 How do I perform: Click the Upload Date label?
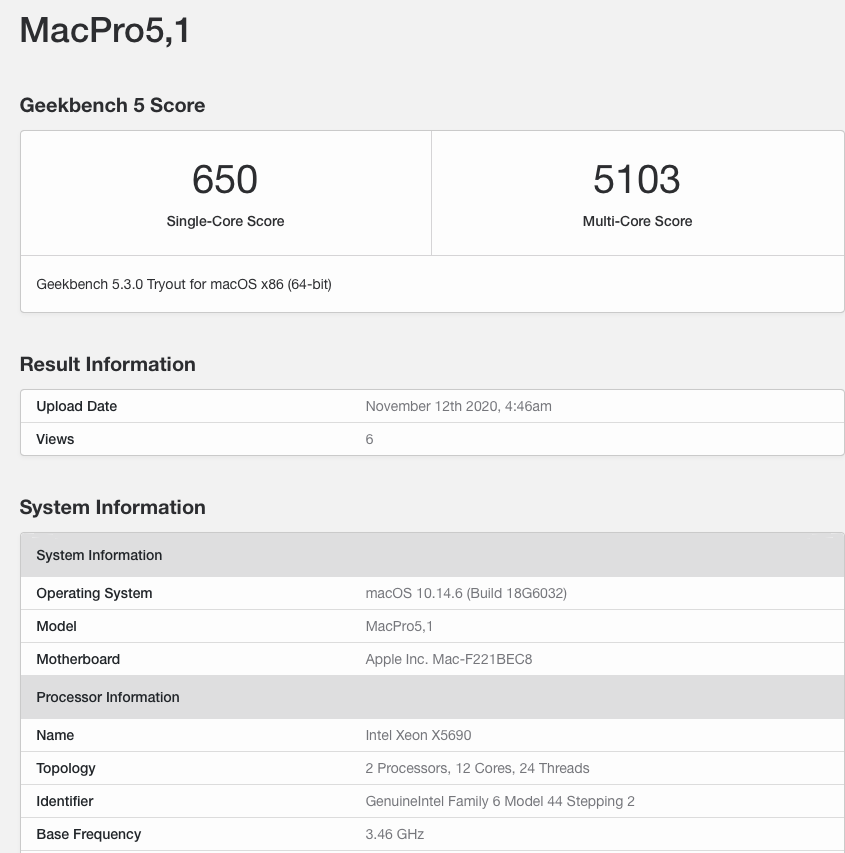tap(77, 406)
